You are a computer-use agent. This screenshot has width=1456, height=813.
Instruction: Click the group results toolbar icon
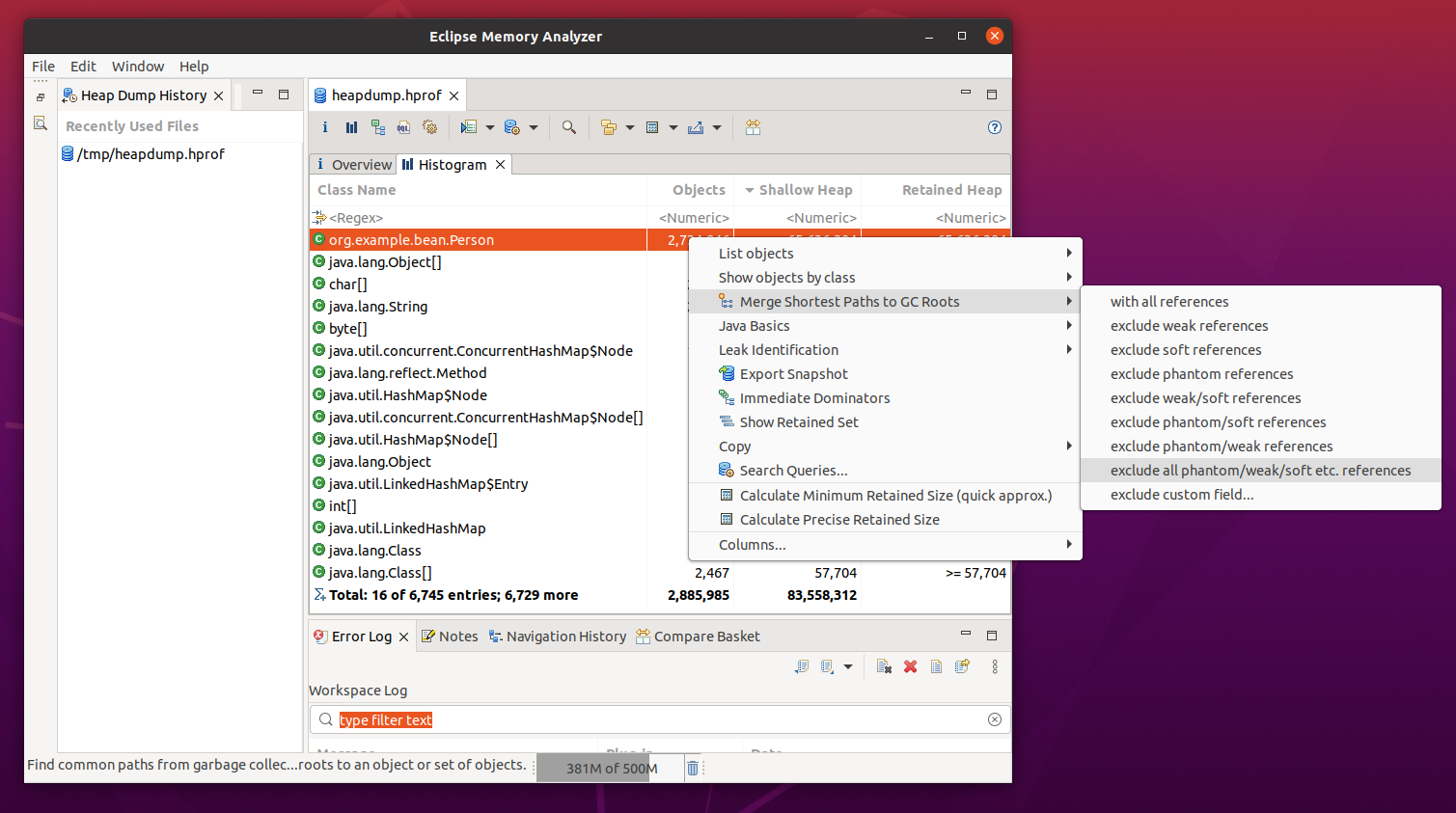609,127
